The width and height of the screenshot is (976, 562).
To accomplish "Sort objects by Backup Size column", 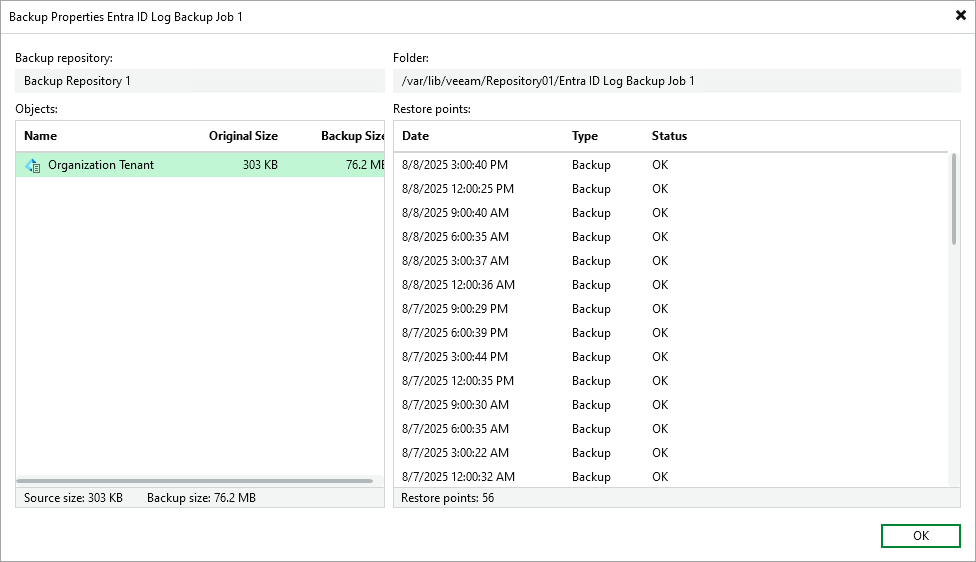I will pos(352,136).
